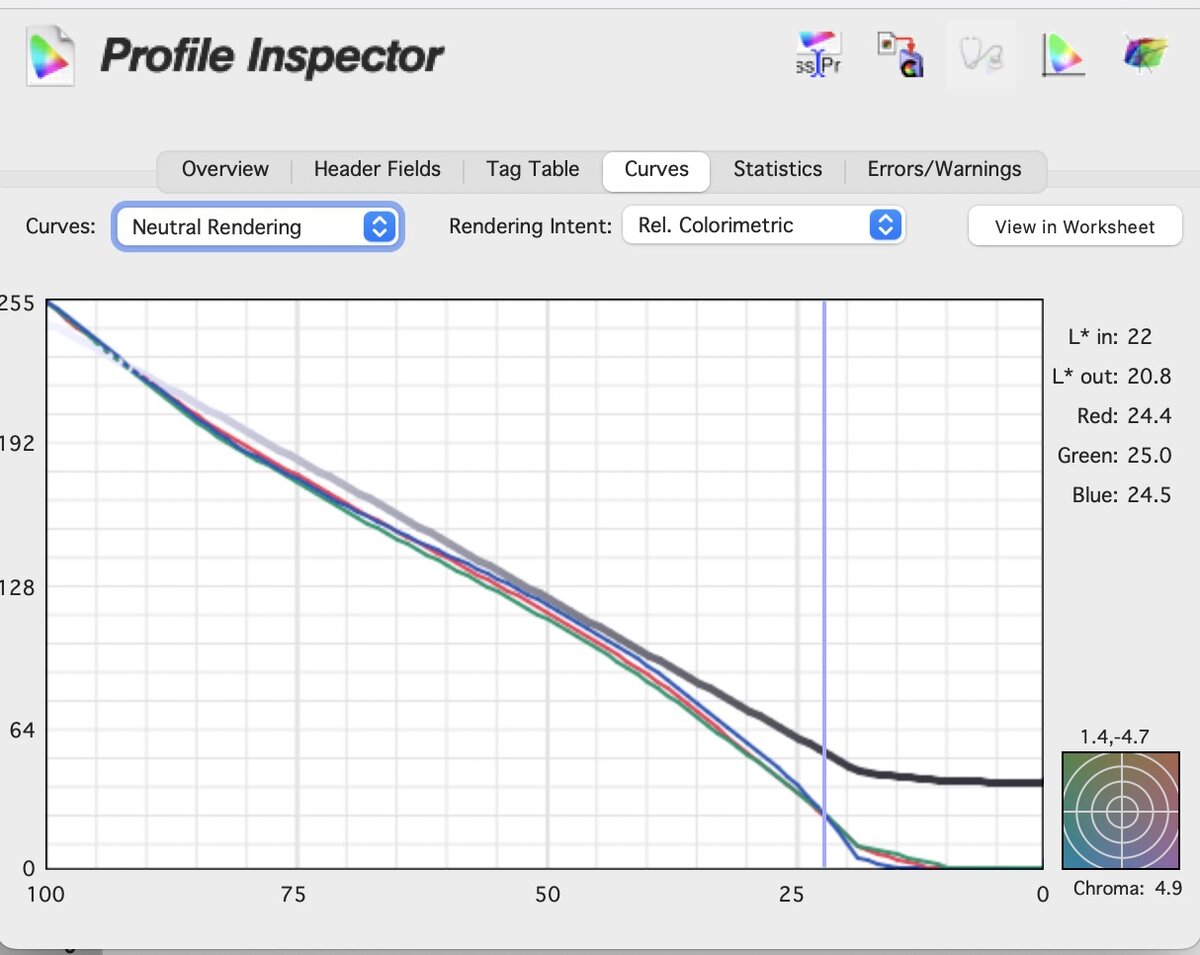
Task: Open the Tag Table tab
Action: pos(532,170)
